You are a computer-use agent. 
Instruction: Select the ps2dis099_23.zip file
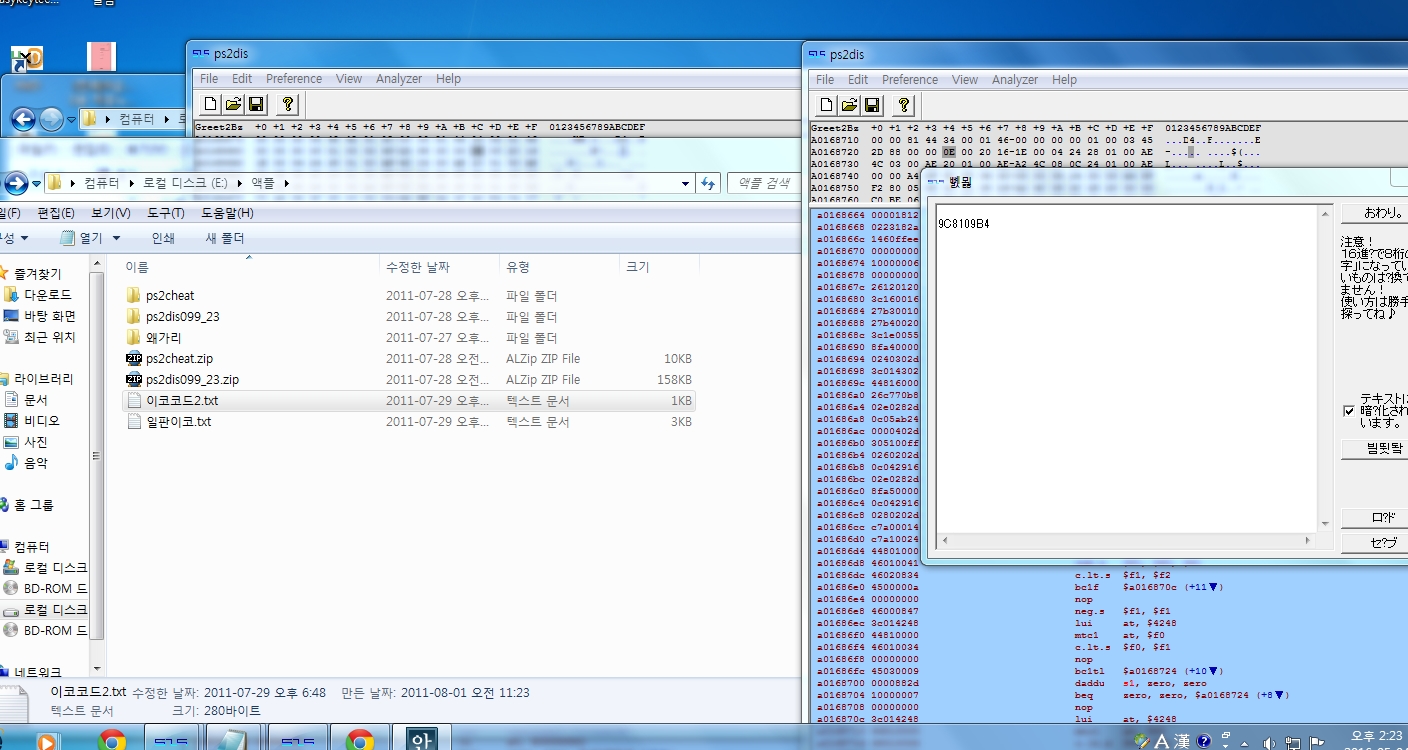[x=181, y=380]
